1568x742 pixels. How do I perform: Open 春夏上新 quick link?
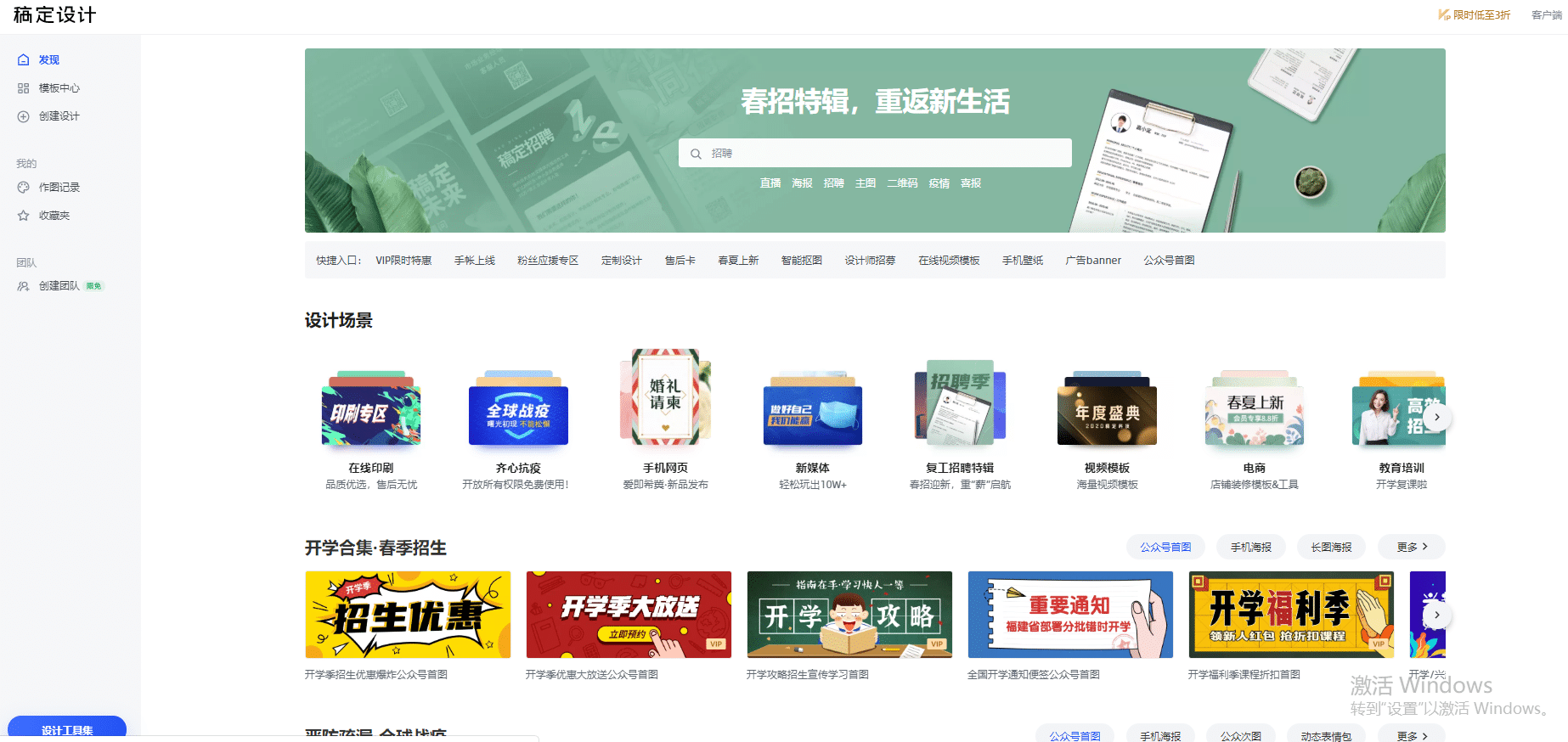[738, 261]
